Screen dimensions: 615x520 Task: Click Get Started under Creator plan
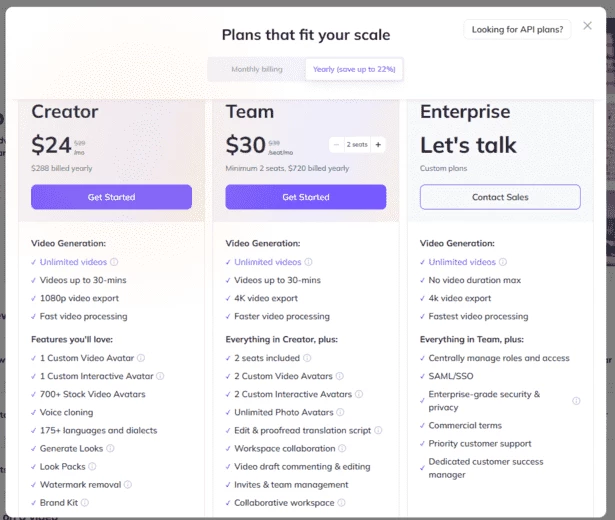tap(111, 197)
